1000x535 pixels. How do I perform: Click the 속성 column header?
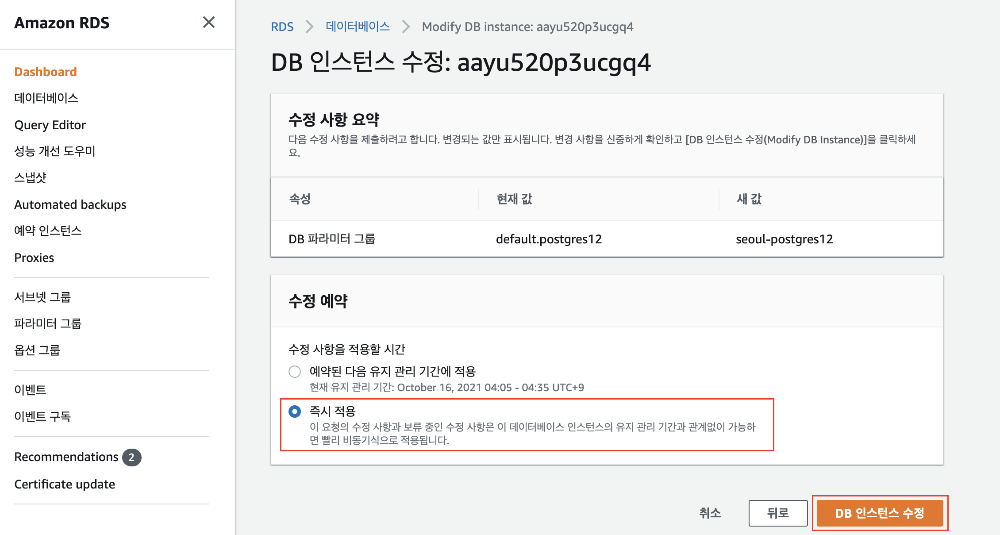300,199
